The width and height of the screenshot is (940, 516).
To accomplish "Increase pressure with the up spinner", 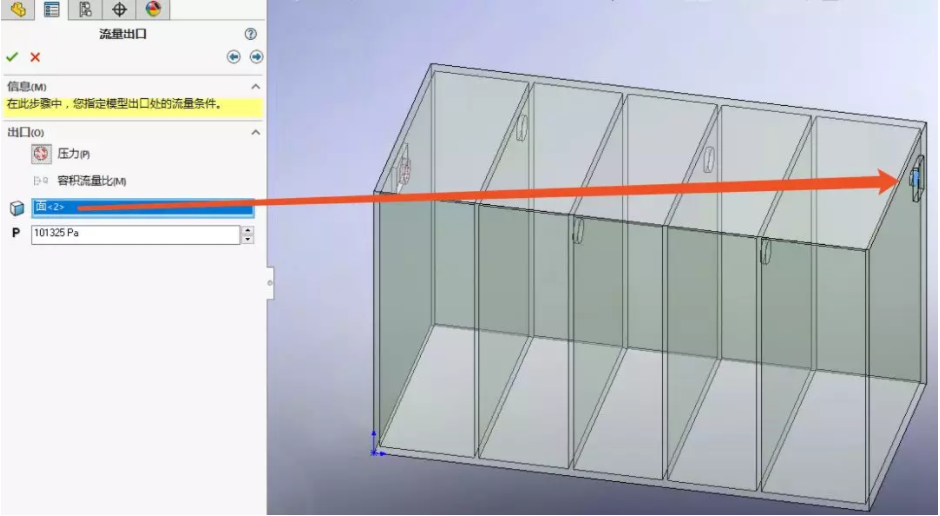I will 248,230.
